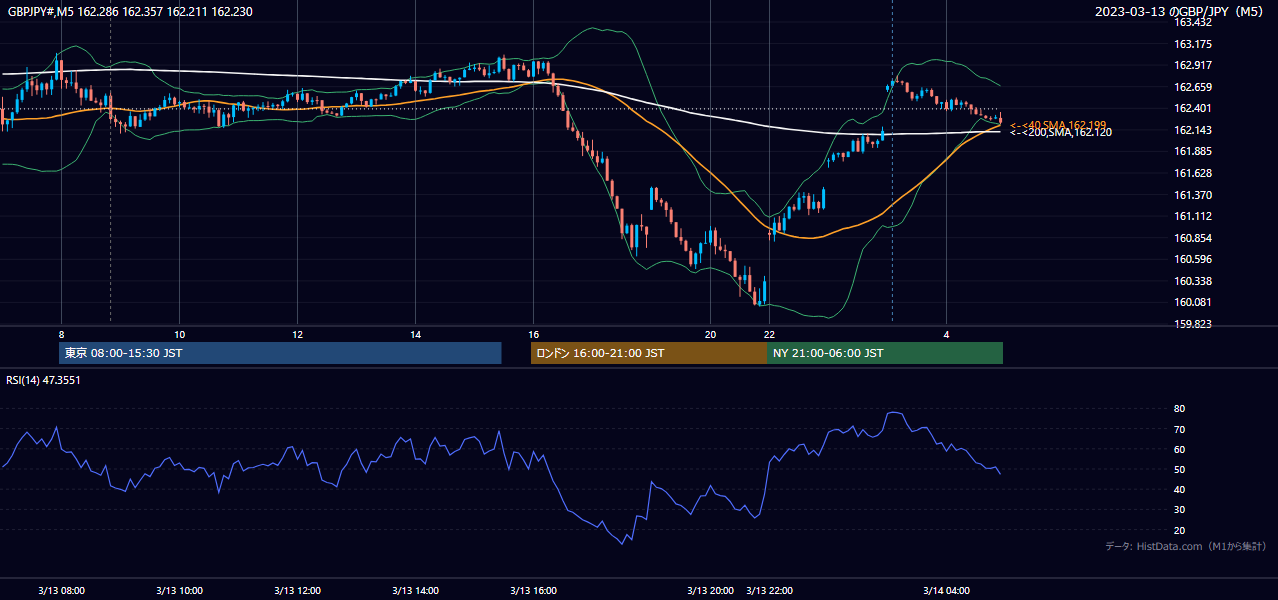The height and width of the screenshot is (600, 1278).
Task: Click the RSI scale value 70
Action: [1179, 429]
